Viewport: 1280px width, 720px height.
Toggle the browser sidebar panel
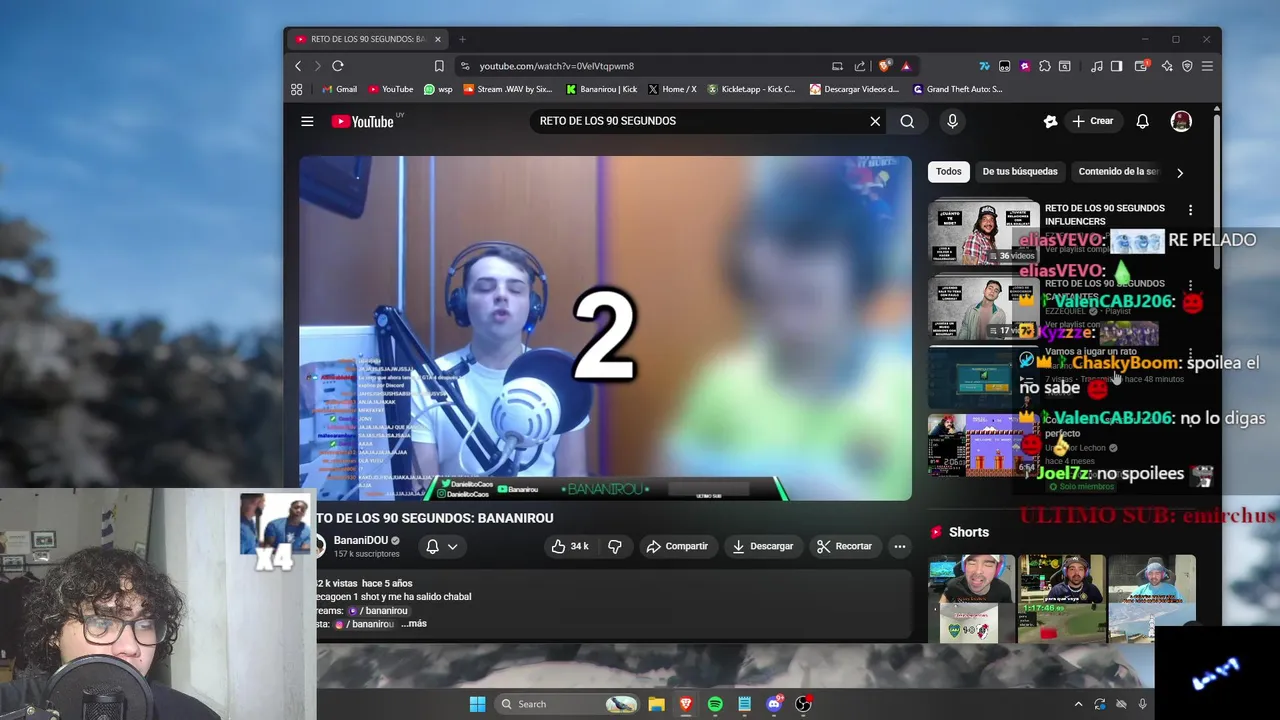1116,66
